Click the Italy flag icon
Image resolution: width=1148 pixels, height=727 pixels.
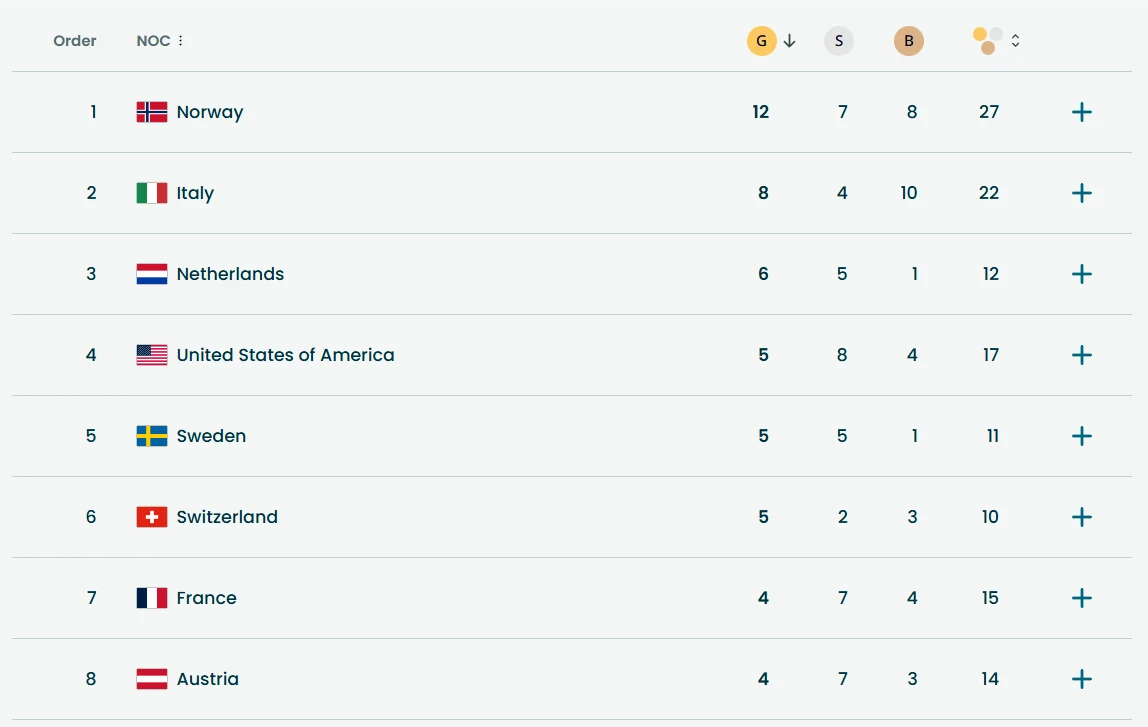click(151, 193)
